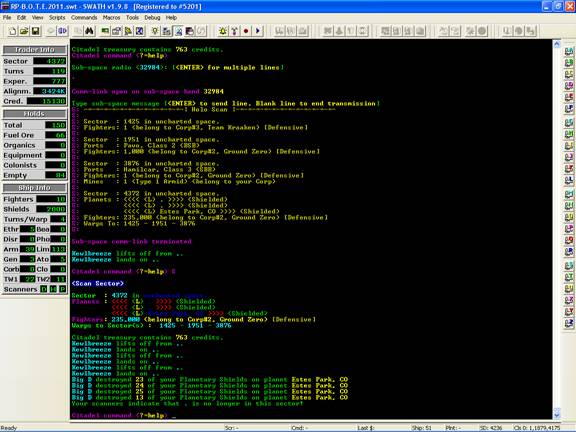Collapse the Trader Info panel header
Viewport: 576px width, 432px height.
coord(35,50)
